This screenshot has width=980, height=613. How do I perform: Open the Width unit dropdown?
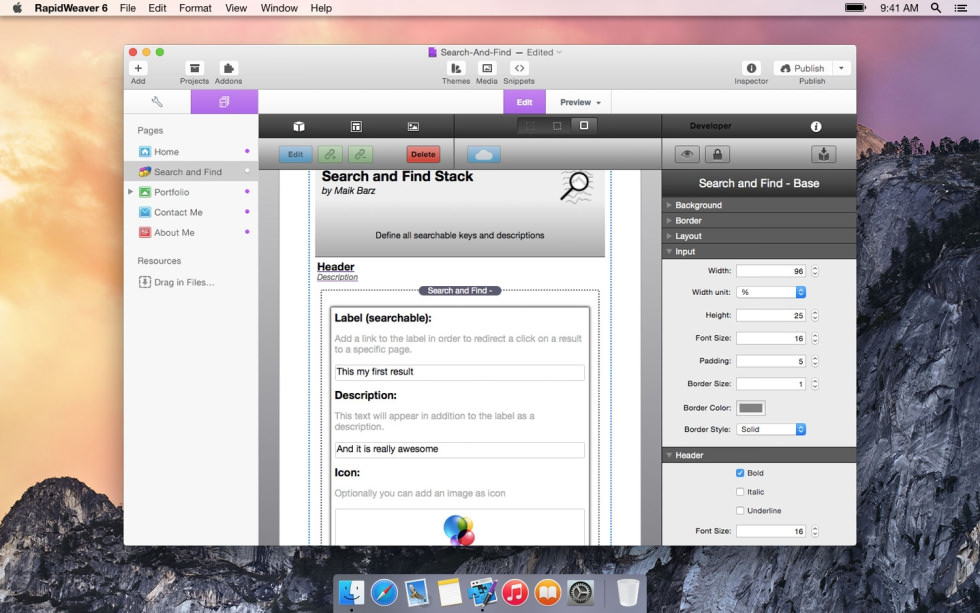771,292
